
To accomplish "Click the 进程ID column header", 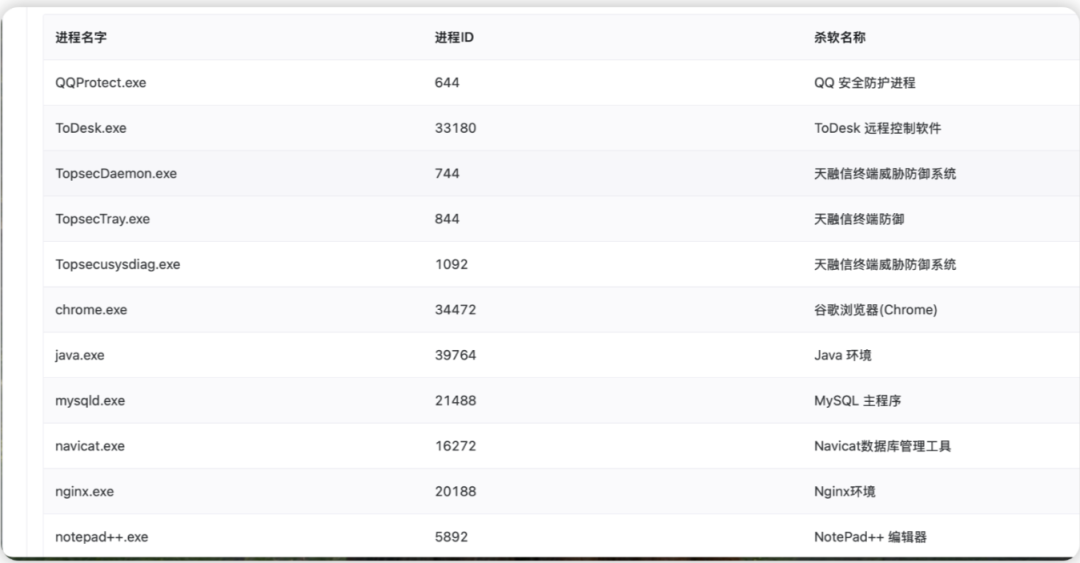I will pos(454,37).
